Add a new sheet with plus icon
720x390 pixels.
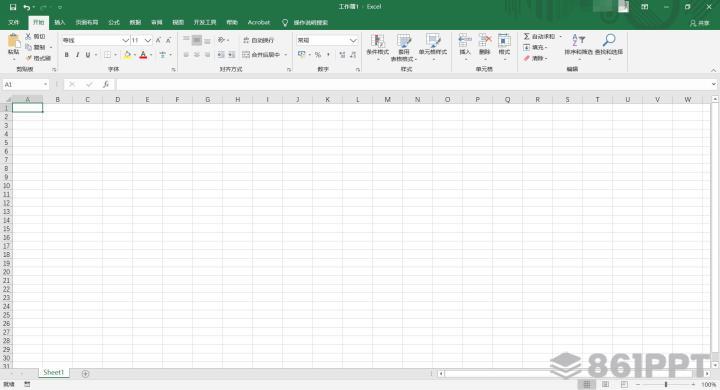85,374
